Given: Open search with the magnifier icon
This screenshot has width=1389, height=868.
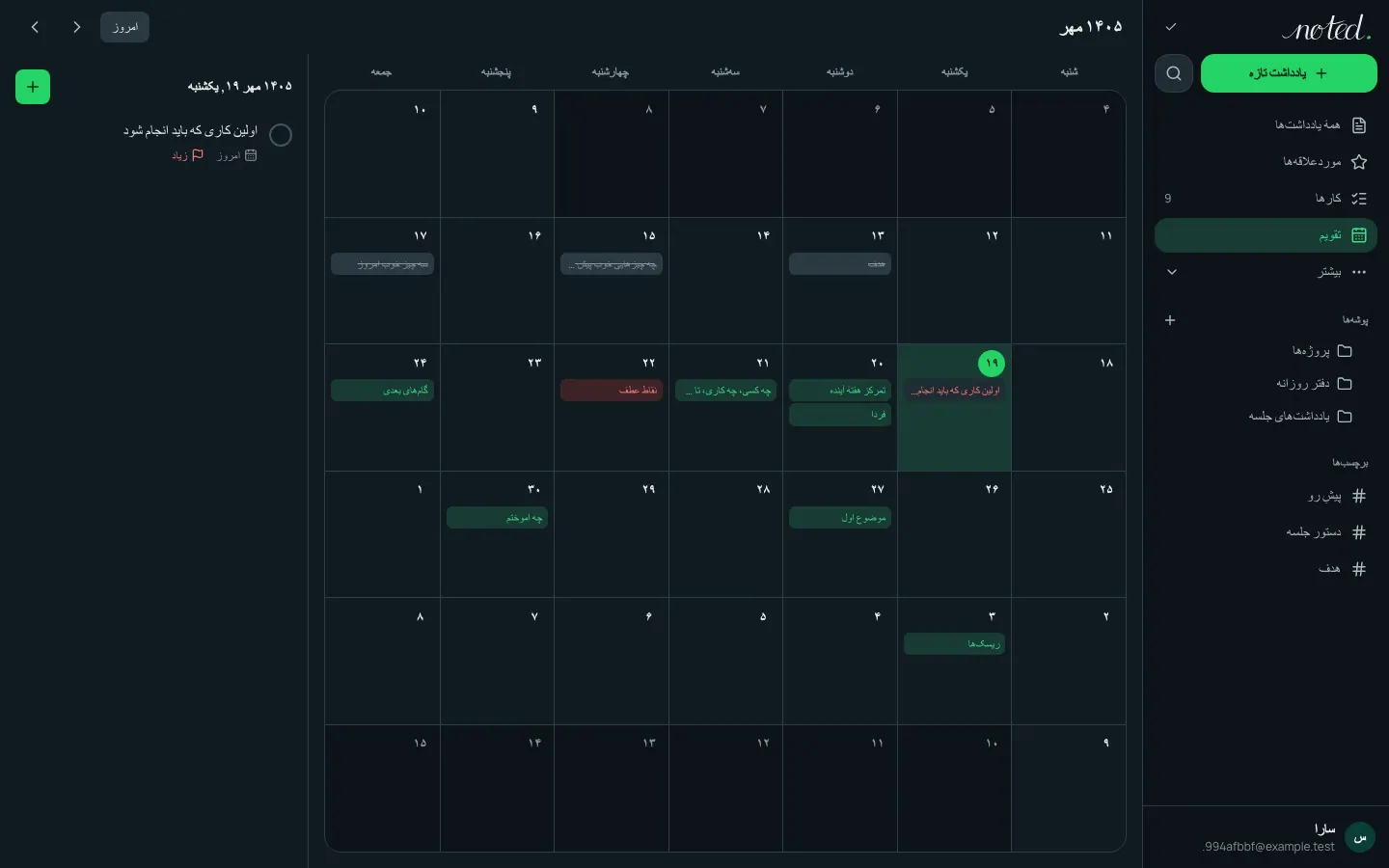Looking at the screenshot, I should (1173, 73).
